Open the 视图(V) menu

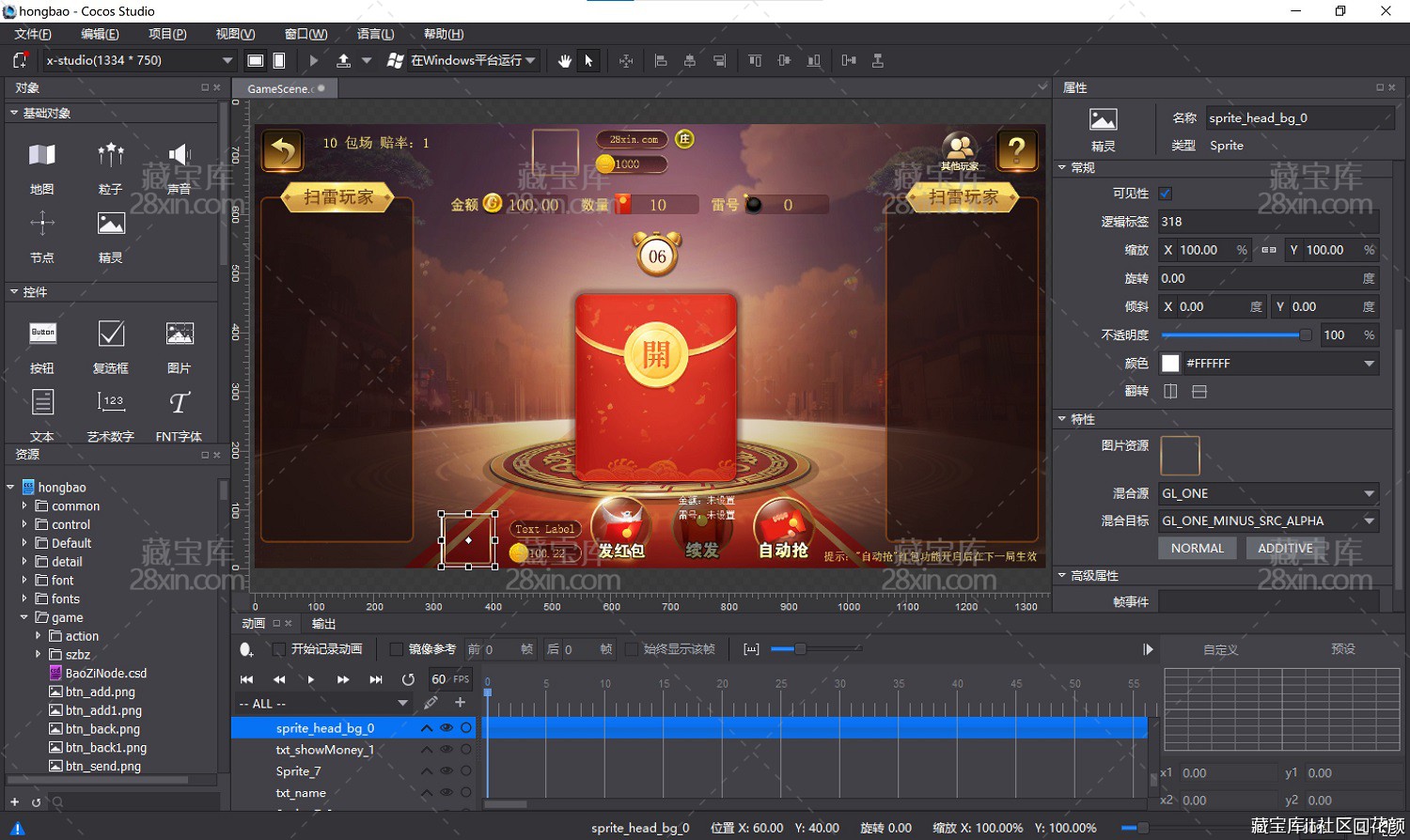(x=235, y=34)
